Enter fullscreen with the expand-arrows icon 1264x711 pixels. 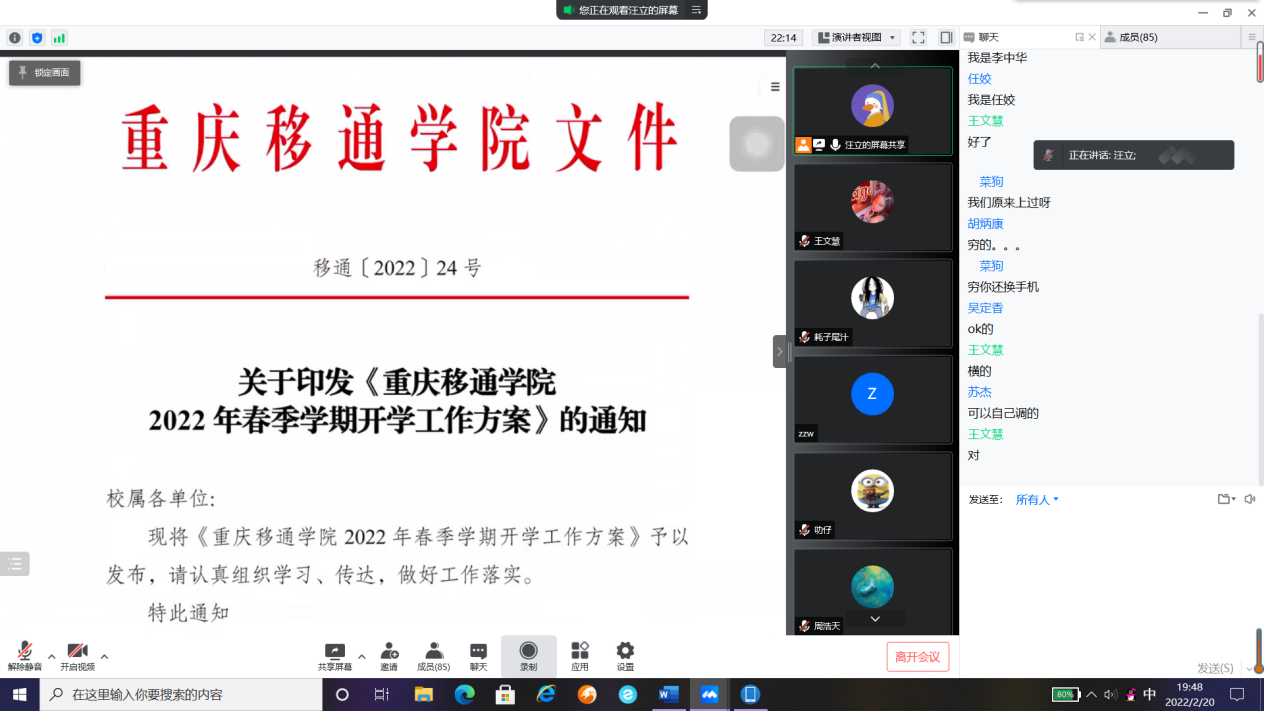pos(918,38)
